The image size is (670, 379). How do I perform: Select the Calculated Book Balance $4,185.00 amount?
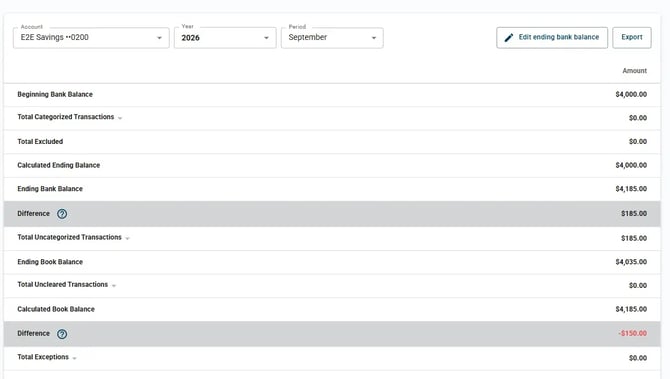(x=631, y=309)
